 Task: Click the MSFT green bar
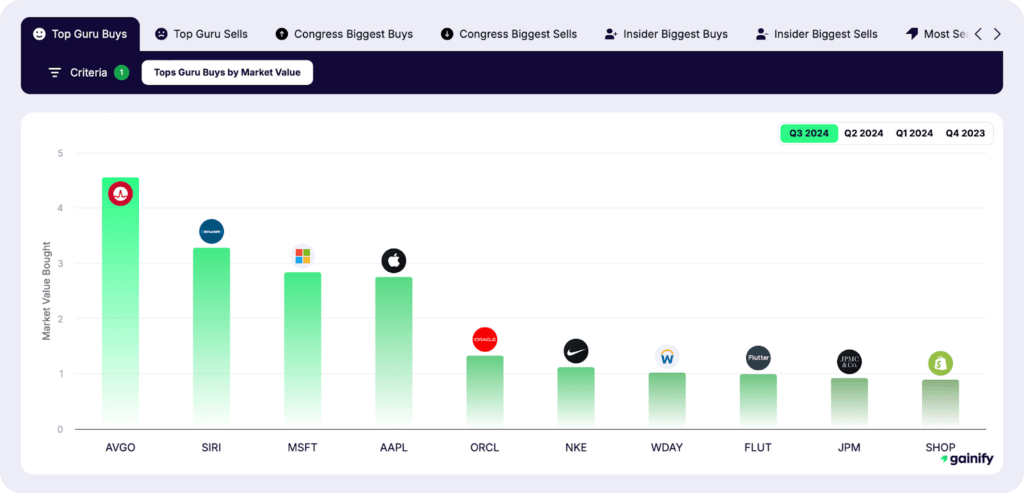click(302, 351)
